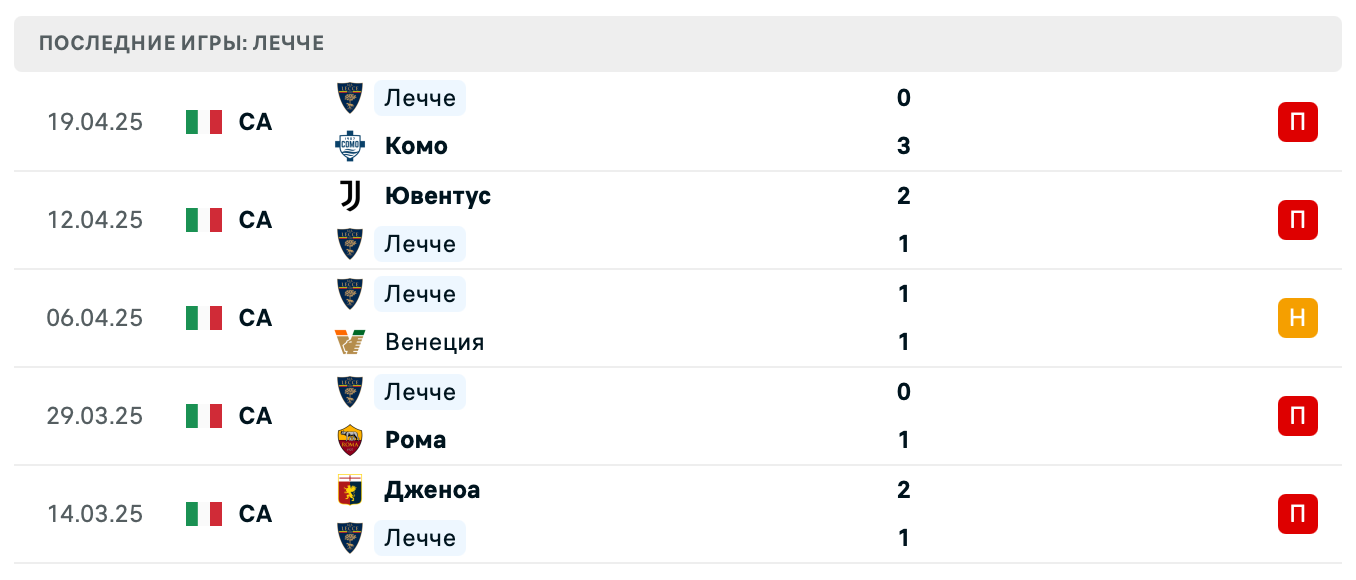Click the Italian flag beside the 19.04.25 match
1356x580 pixels.
(204, 121)
